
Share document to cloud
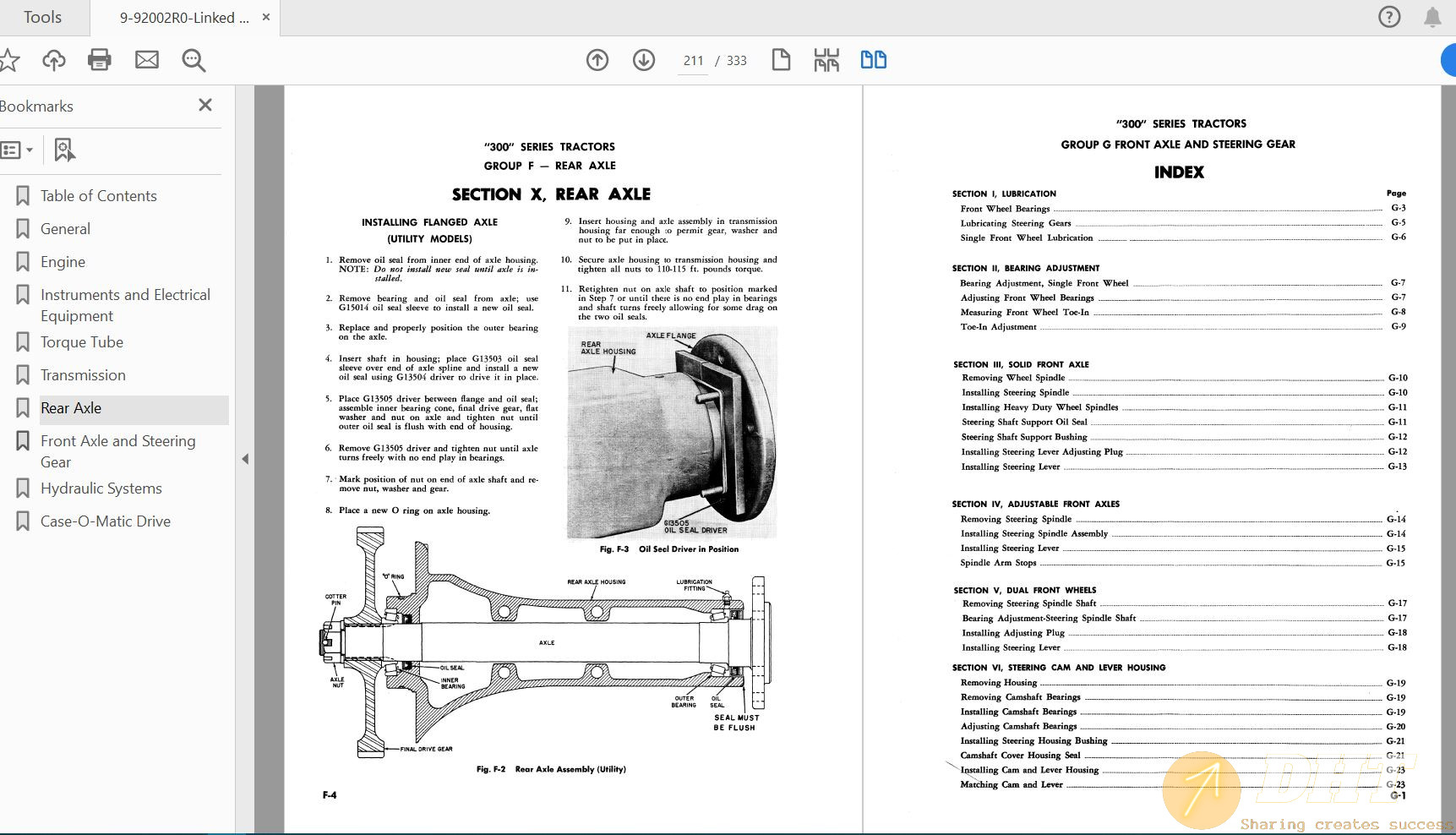(53, 60)
